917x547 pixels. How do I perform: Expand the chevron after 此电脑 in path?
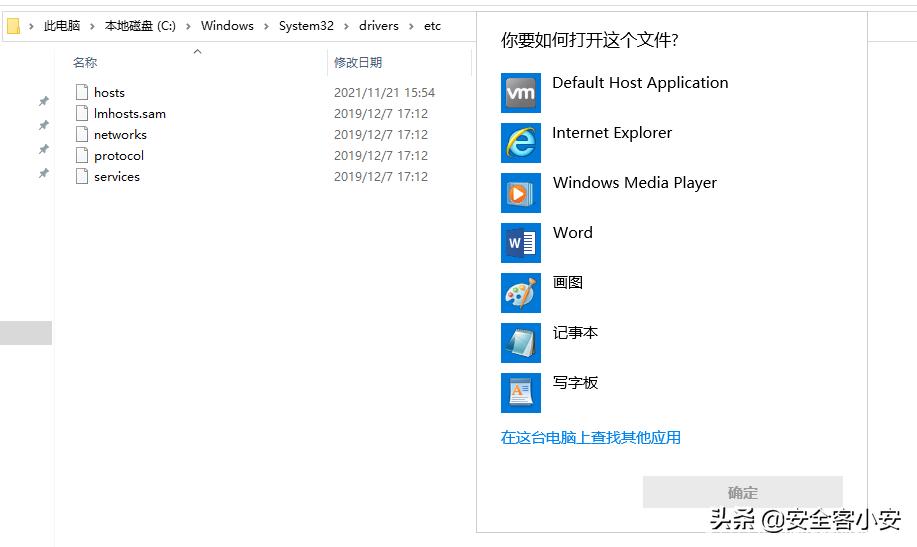92,26
